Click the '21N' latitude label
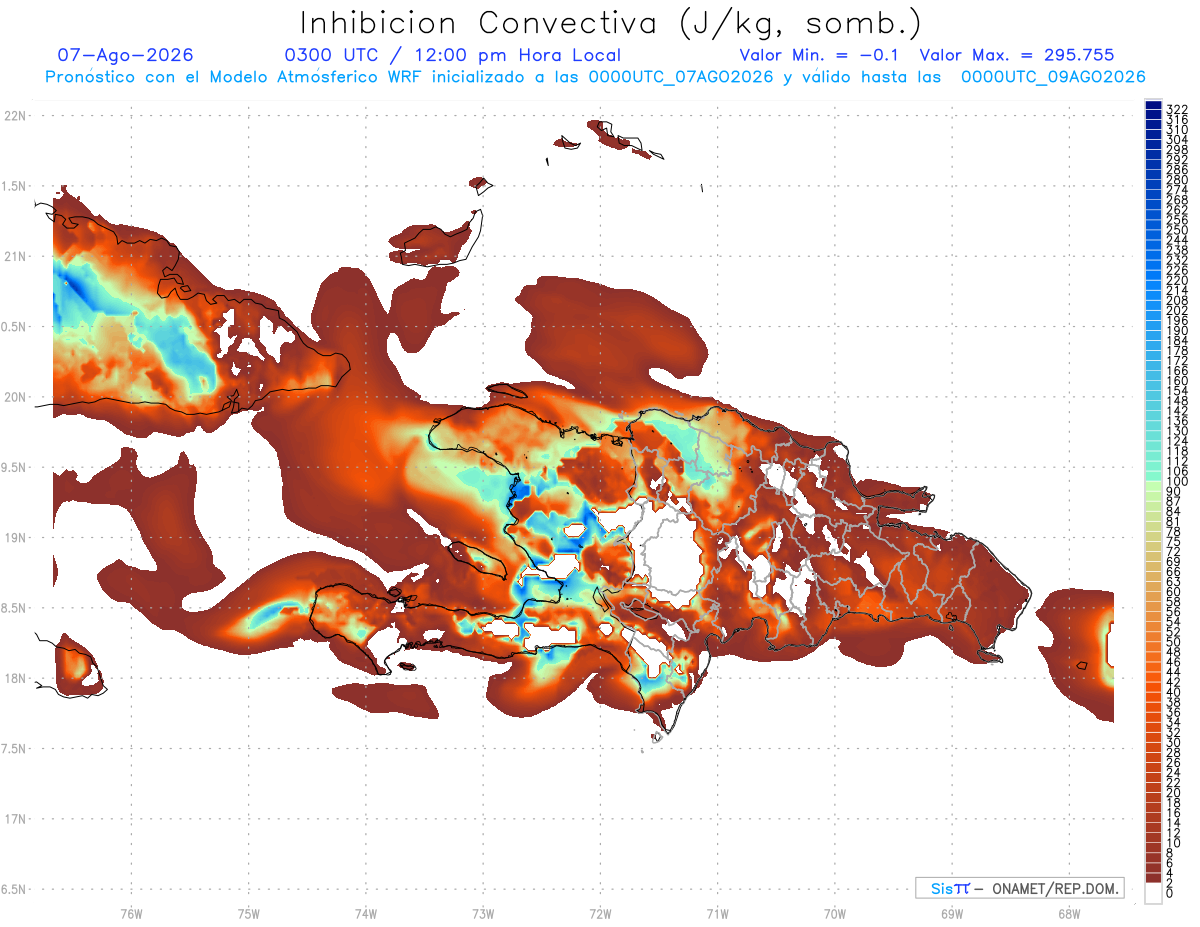The width and height of the screenshot is (1200, 927). pyautogui.click(x=14, y=256)
